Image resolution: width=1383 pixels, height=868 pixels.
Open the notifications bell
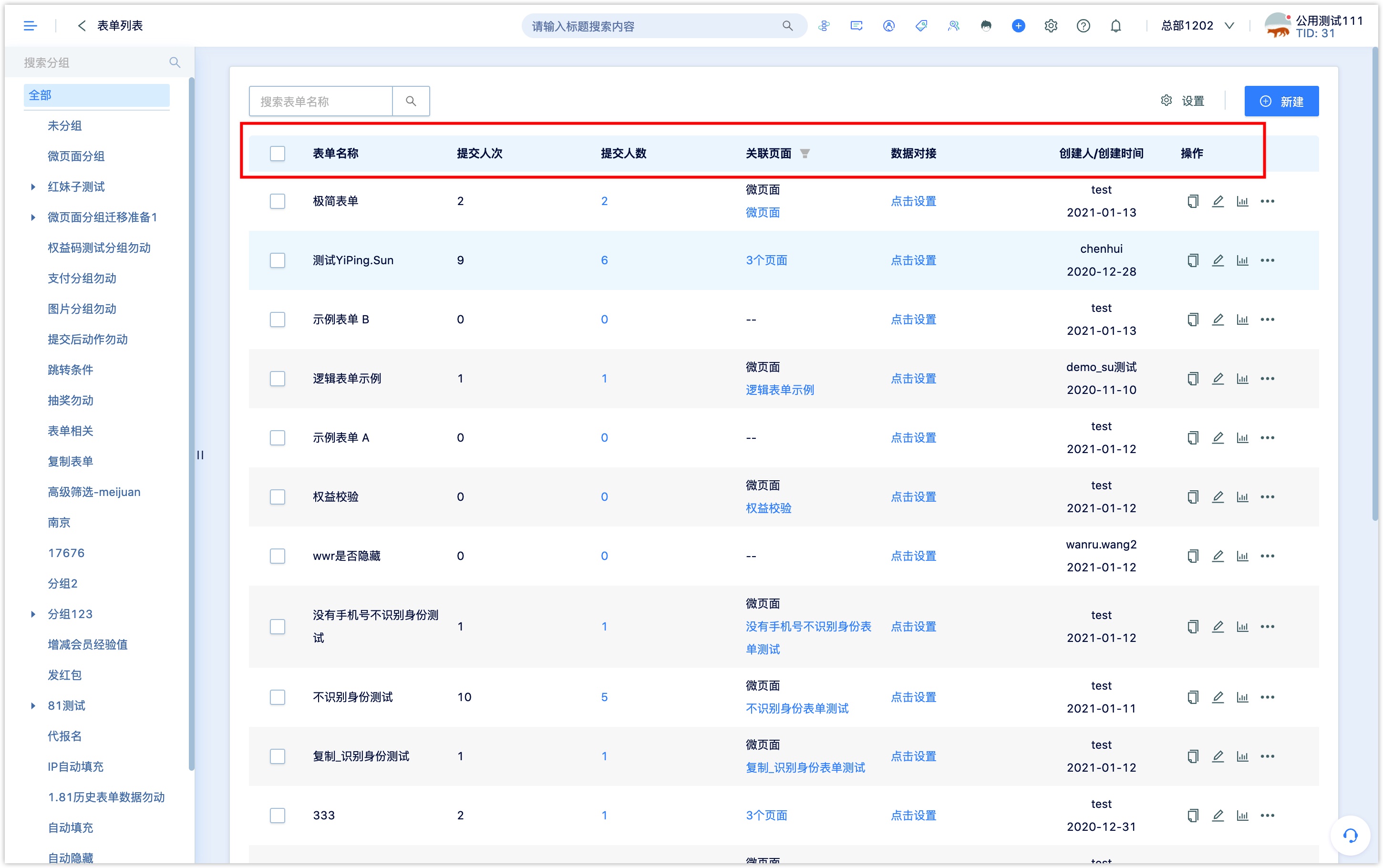click(1115, 26)
